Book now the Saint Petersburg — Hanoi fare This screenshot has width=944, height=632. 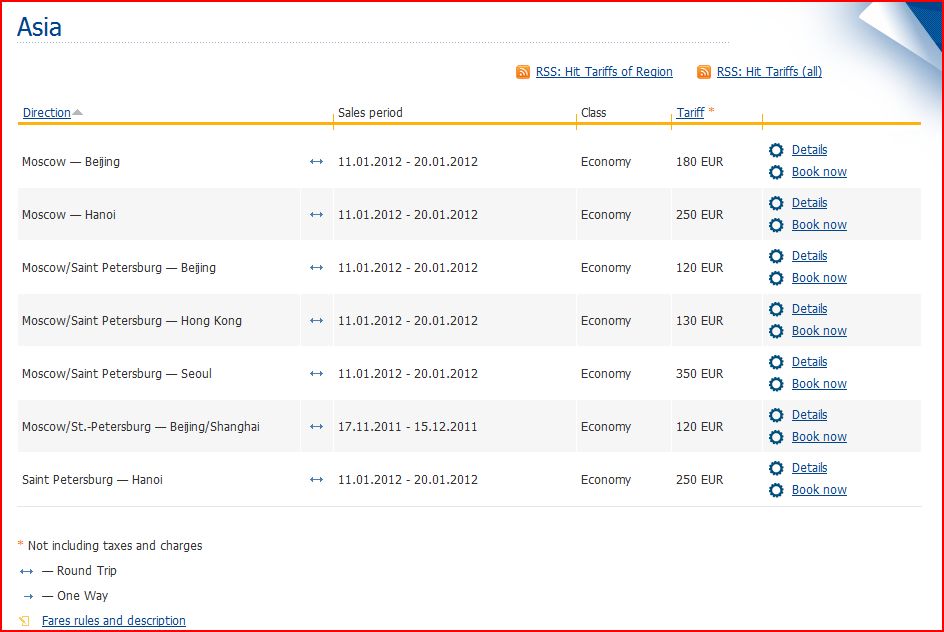click(819, 490)
